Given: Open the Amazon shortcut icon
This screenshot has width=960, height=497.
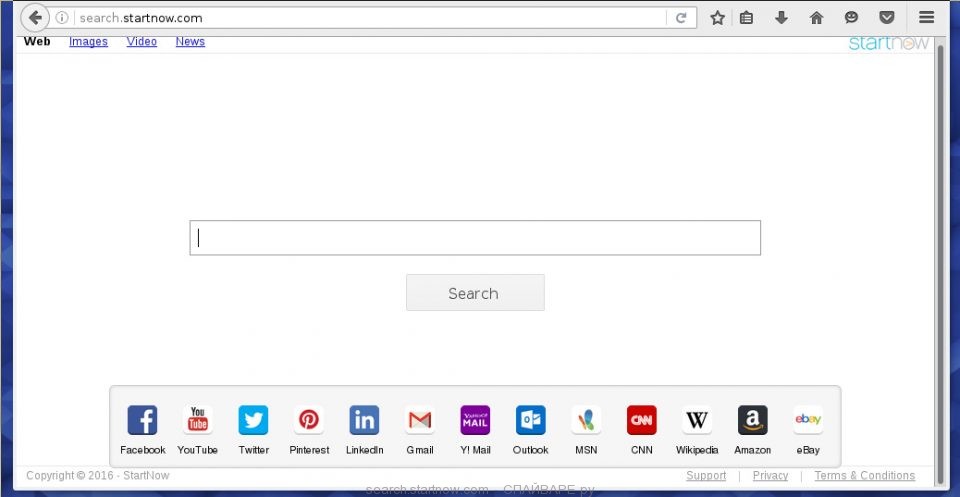Looking at the screenshot, I should (x=752, y=420).
